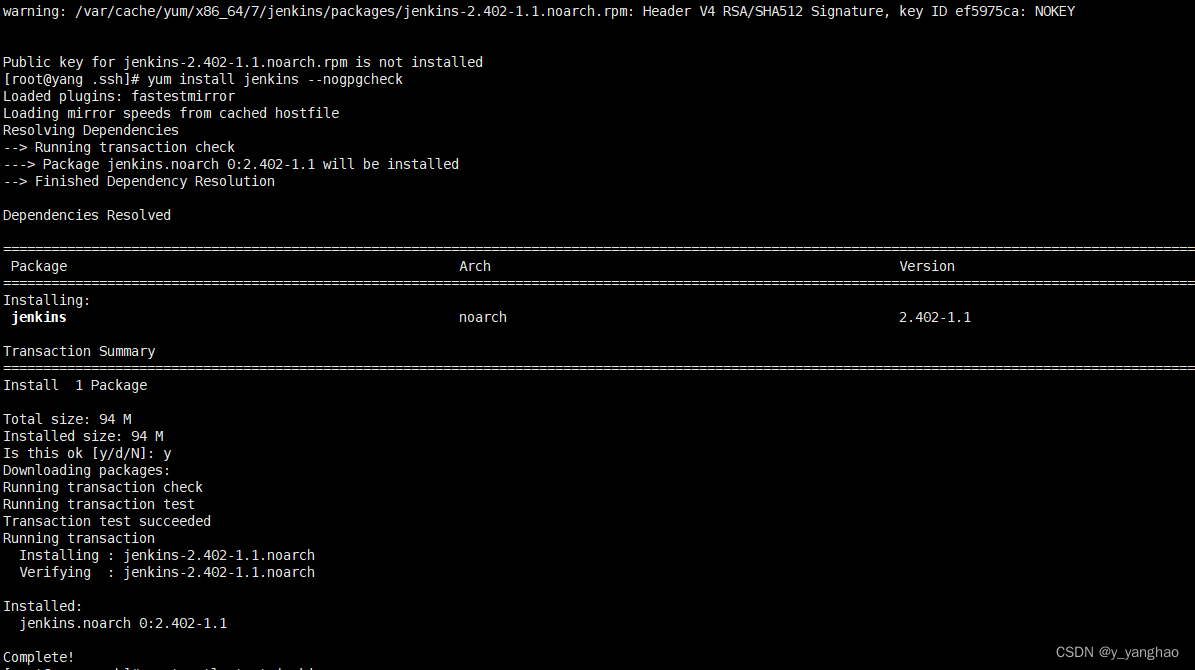Select the 'Installing:' section label
This screenshot has height=670, width=1195.
[x=46, y=300]
